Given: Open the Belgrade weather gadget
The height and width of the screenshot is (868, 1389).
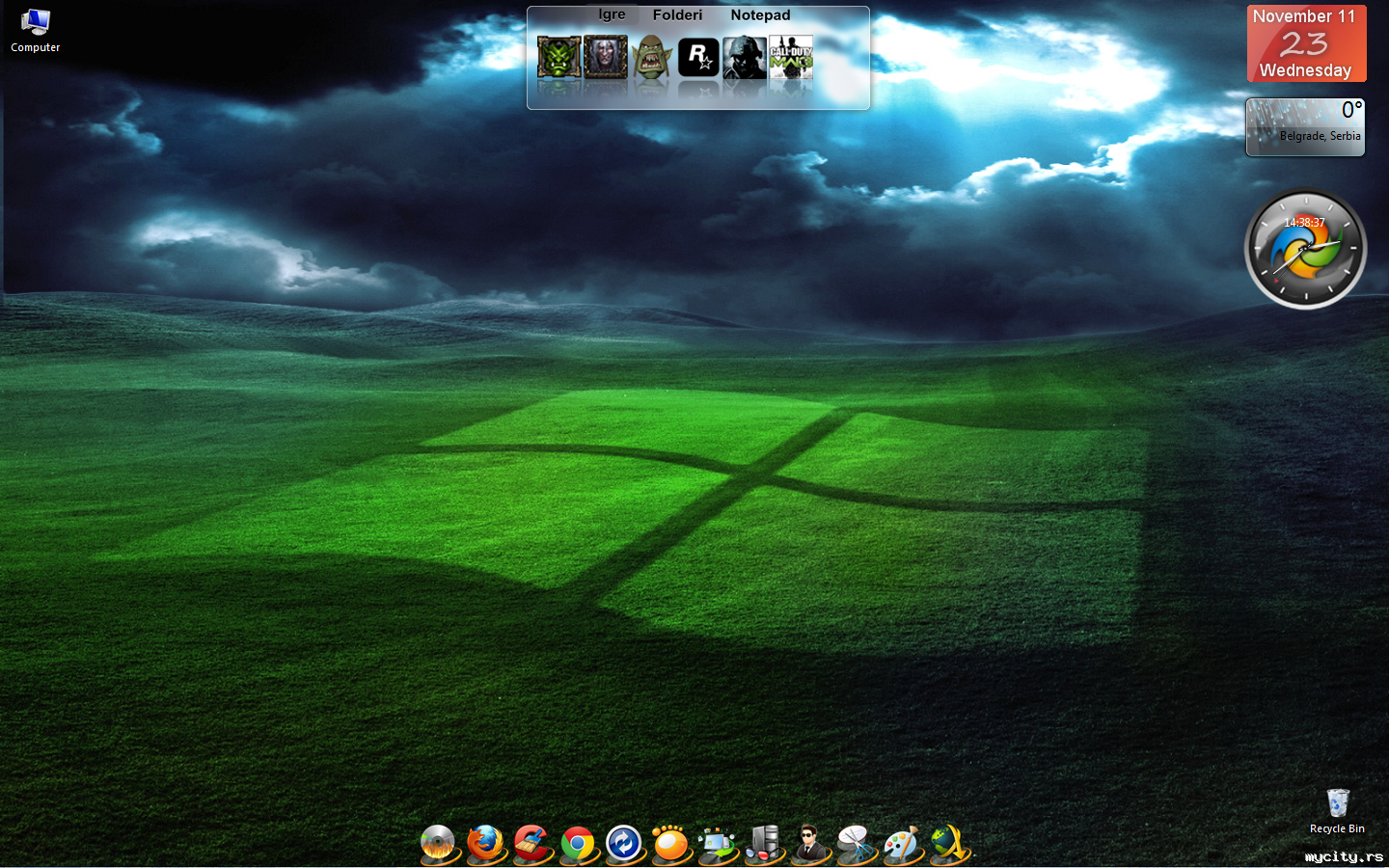Looking at the screenshot, I should [x=1305, y=126].
